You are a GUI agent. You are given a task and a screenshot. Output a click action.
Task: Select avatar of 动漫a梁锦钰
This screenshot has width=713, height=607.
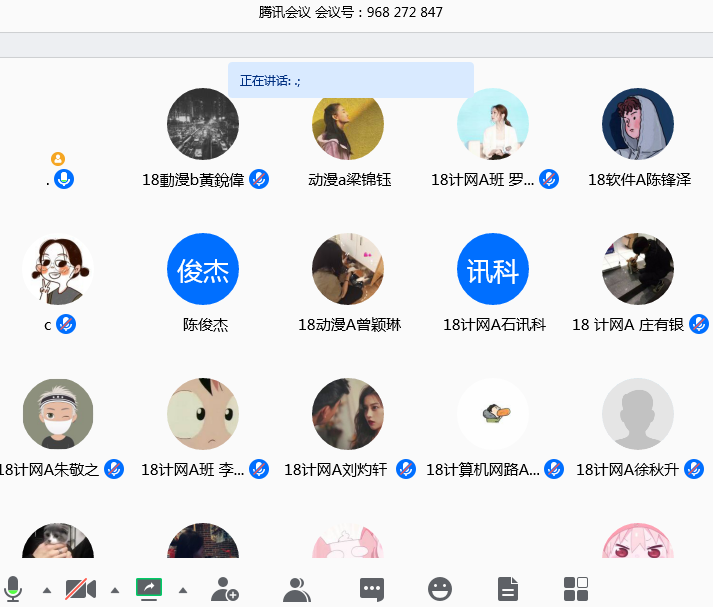tap(348, 128)
